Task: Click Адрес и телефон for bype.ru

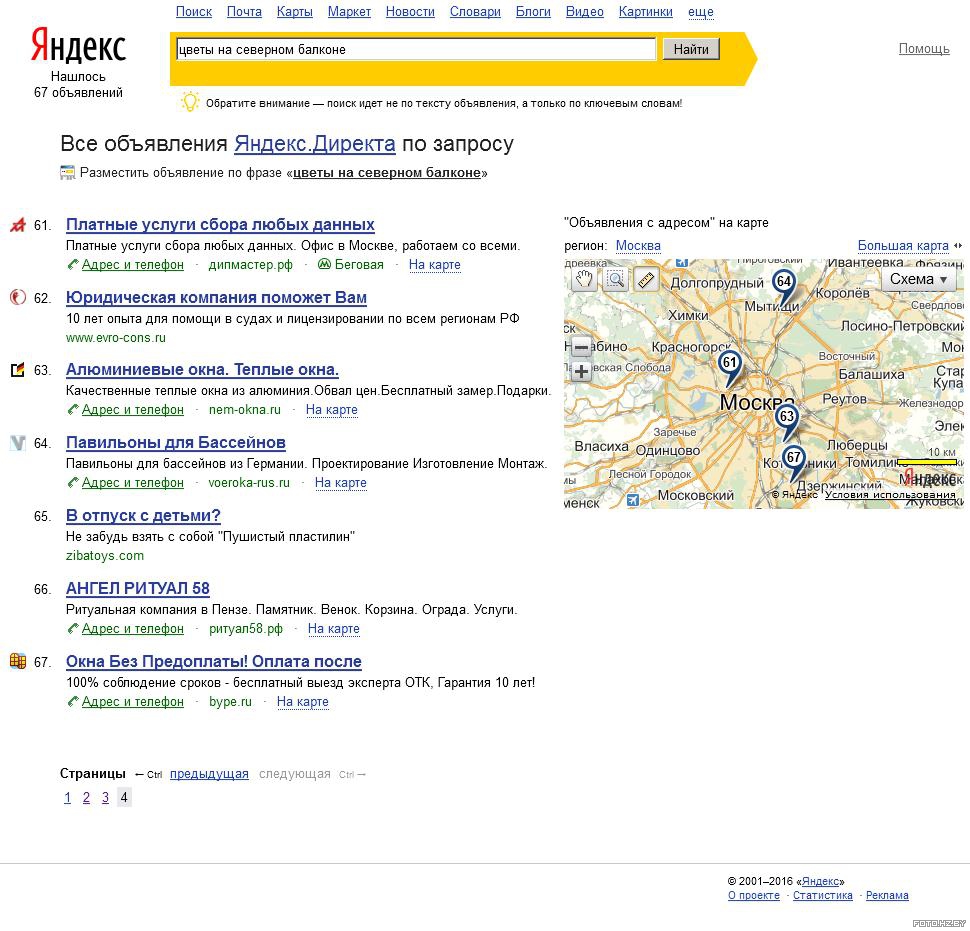Action: tap(133, 701)
